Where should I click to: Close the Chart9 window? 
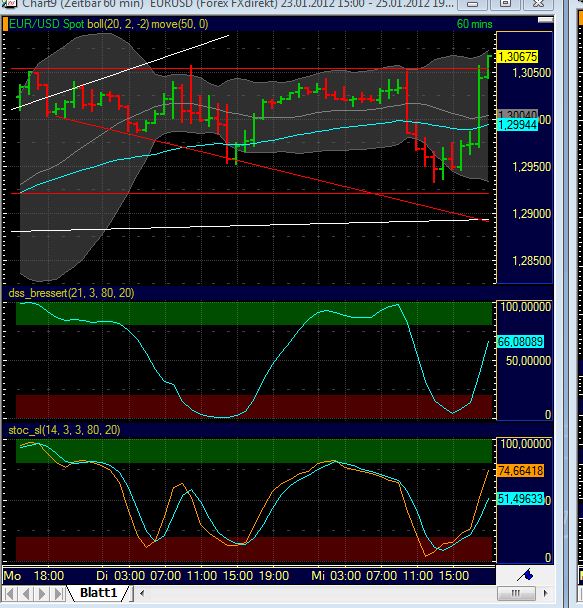tap(538, 4)
